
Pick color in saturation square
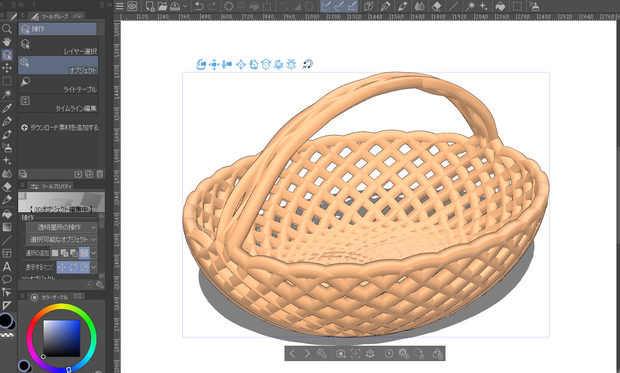61,338
